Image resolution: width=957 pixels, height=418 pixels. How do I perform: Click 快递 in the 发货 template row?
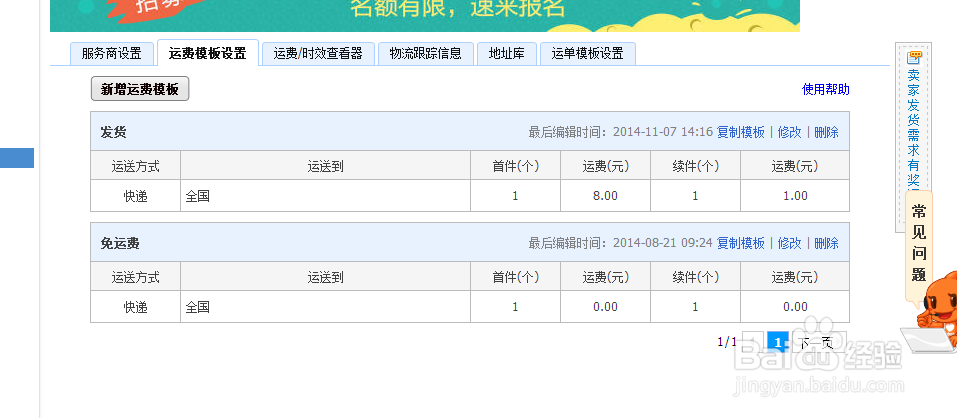pos(135,196)
